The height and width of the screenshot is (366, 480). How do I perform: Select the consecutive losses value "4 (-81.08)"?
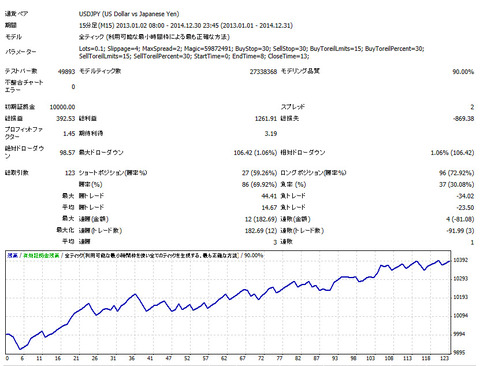pos(460,219)
